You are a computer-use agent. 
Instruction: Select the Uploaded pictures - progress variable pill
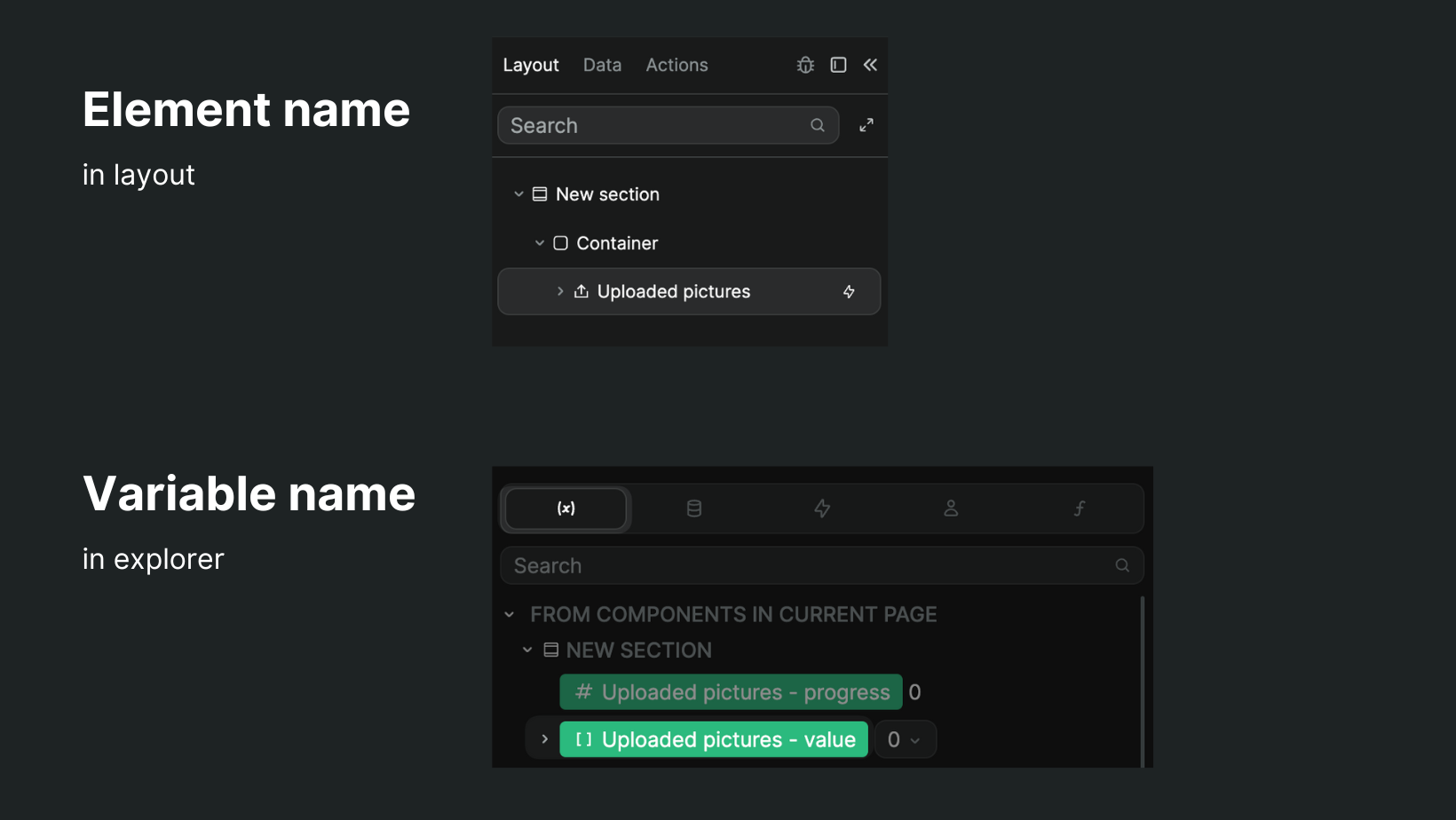730,692
